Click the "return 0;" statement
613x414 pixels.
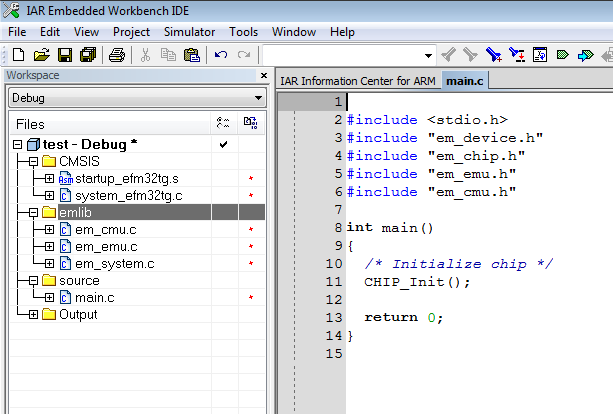click(x=404, y=317)
